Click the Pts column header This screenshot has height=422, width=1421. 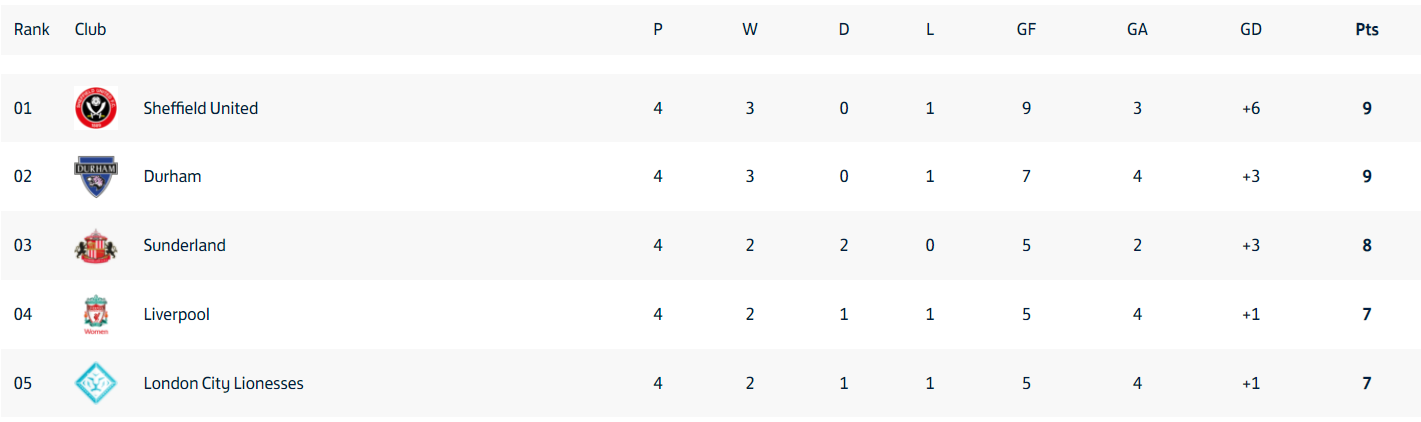1367,30
